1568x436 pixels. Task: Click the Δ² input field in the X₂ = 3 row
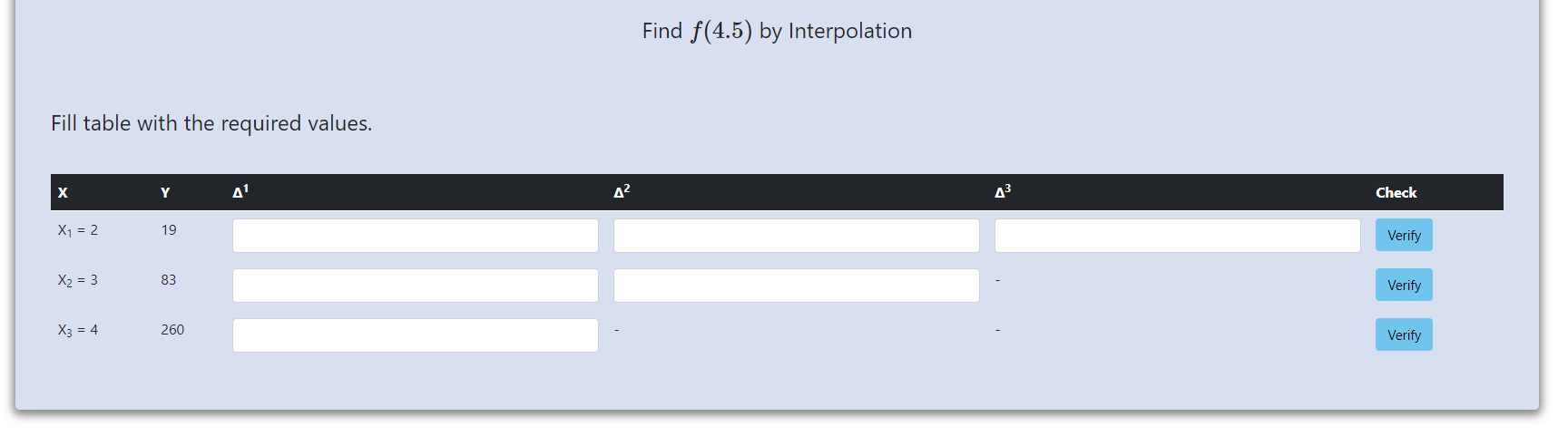(x=796, y=286)
